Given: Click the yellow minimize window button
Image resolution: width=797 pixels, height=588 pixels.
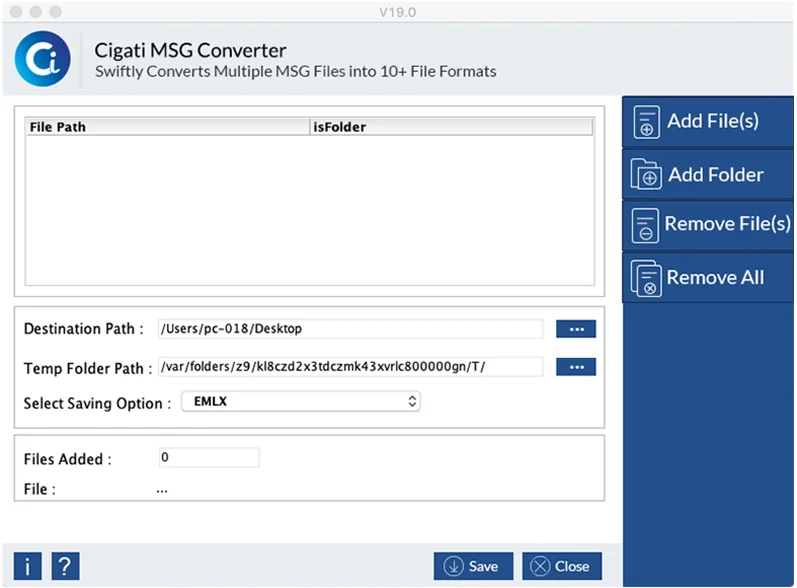Looking at the screenshot, I should click(x=36, y=12).
